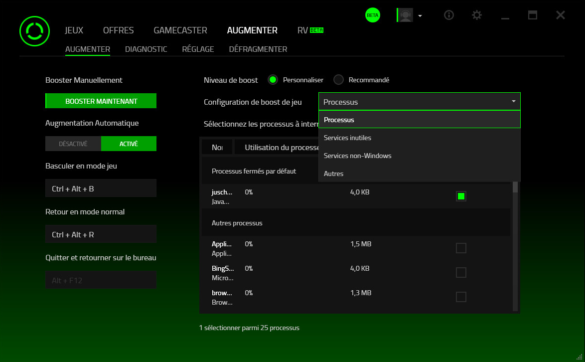Check the Appli... process checkbox
The height and width of the screenshot is (362, 585).
(x=461, y=248)
